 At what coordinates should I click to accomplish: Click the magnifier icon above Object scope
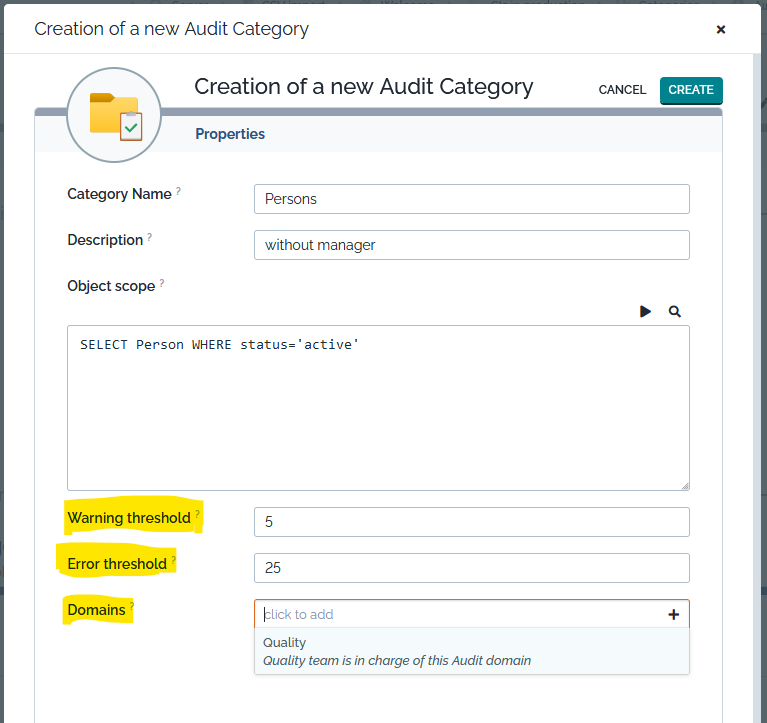pos(675,312)
